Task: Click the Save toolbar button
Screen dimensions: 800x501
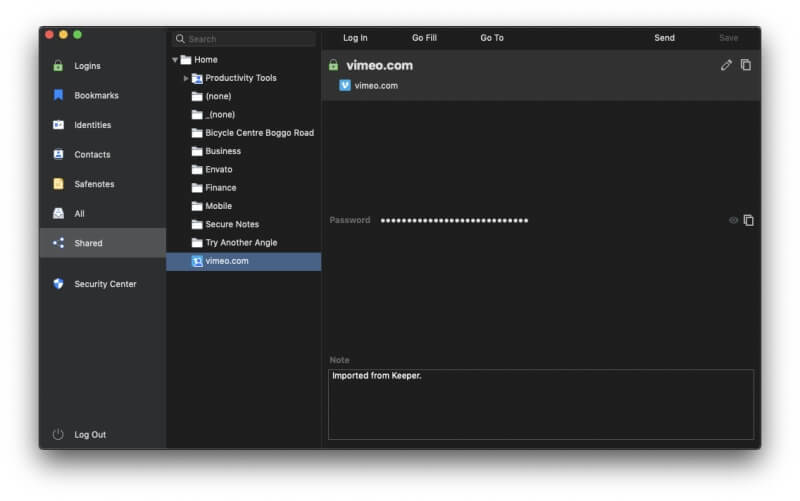Action: coord(729,38)
